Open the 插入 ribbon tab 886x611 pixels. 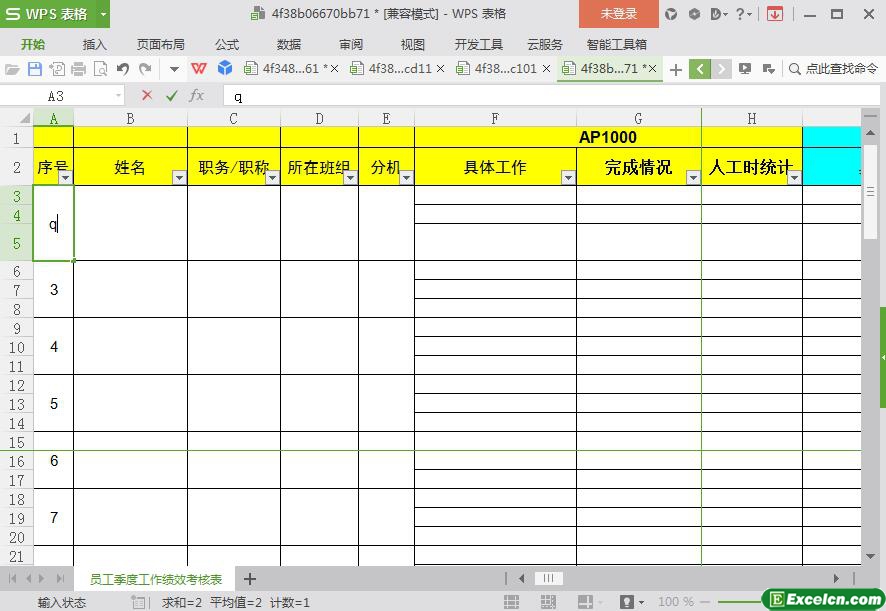click(94, 44)
